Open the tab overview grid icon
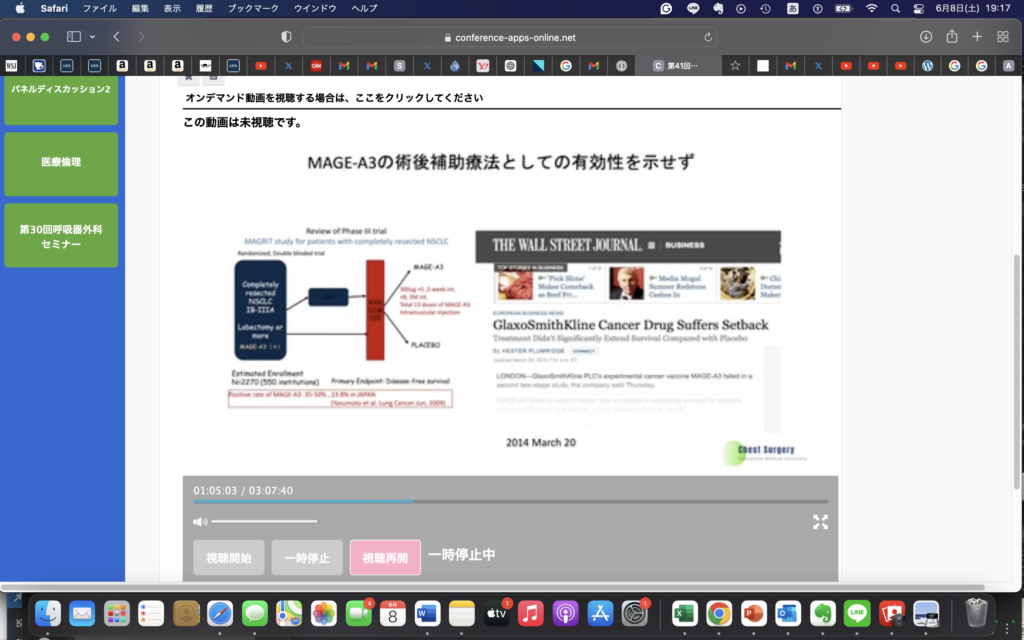 tap(1003, 37)
